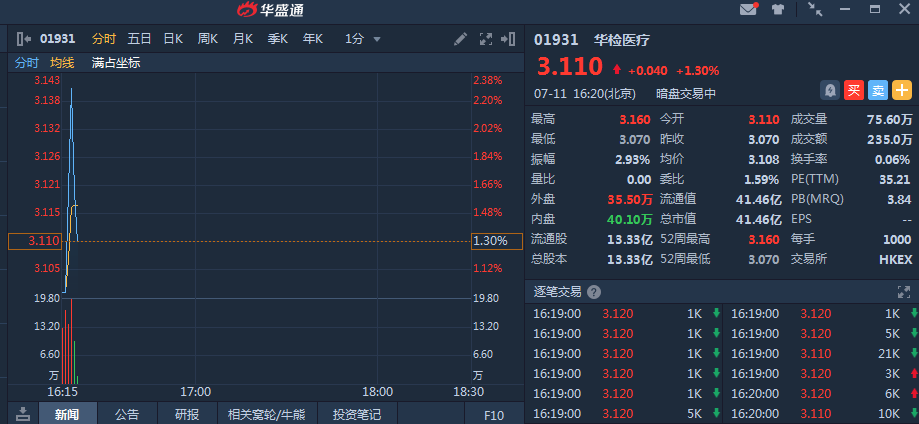The height and width of the screenshot is (424, 919).
Task: Click the shrink window arrows icon
Action: coord(815,9)
